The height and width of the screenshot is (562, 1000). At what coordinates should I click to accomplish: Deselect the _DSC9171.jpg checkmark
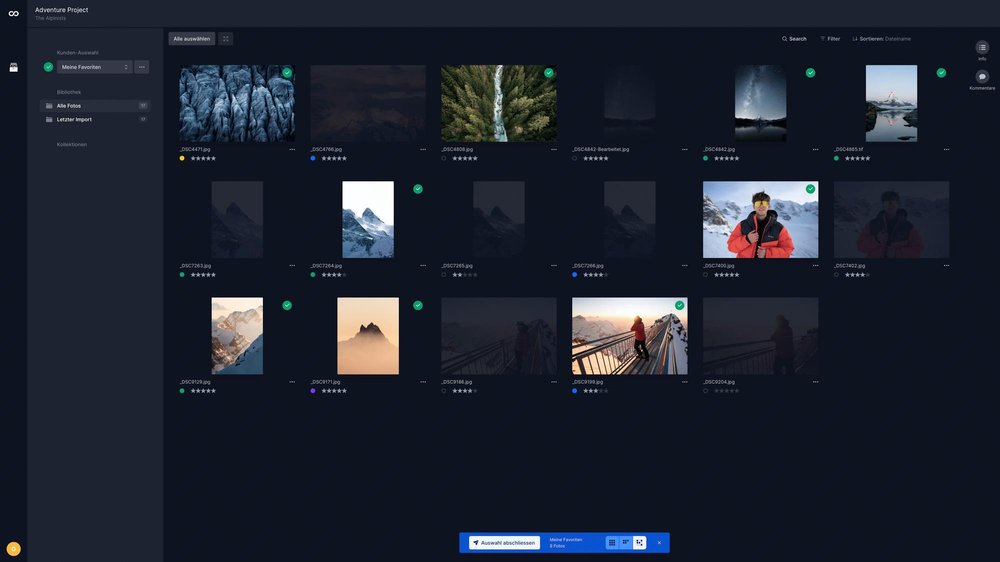pos(418,306)
